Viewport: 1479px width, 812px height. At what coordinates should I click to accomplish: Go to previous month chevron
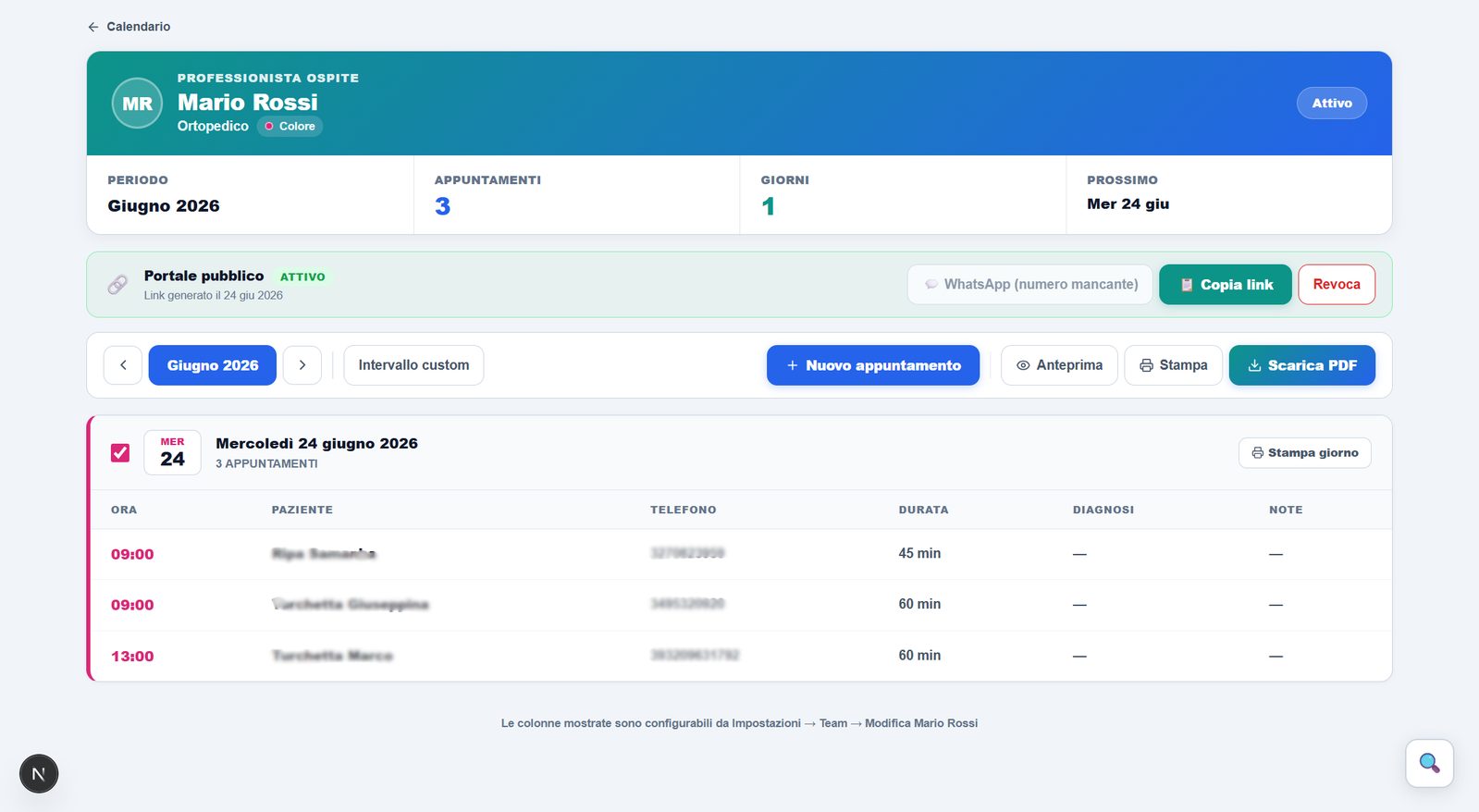(x=123, y=365)
